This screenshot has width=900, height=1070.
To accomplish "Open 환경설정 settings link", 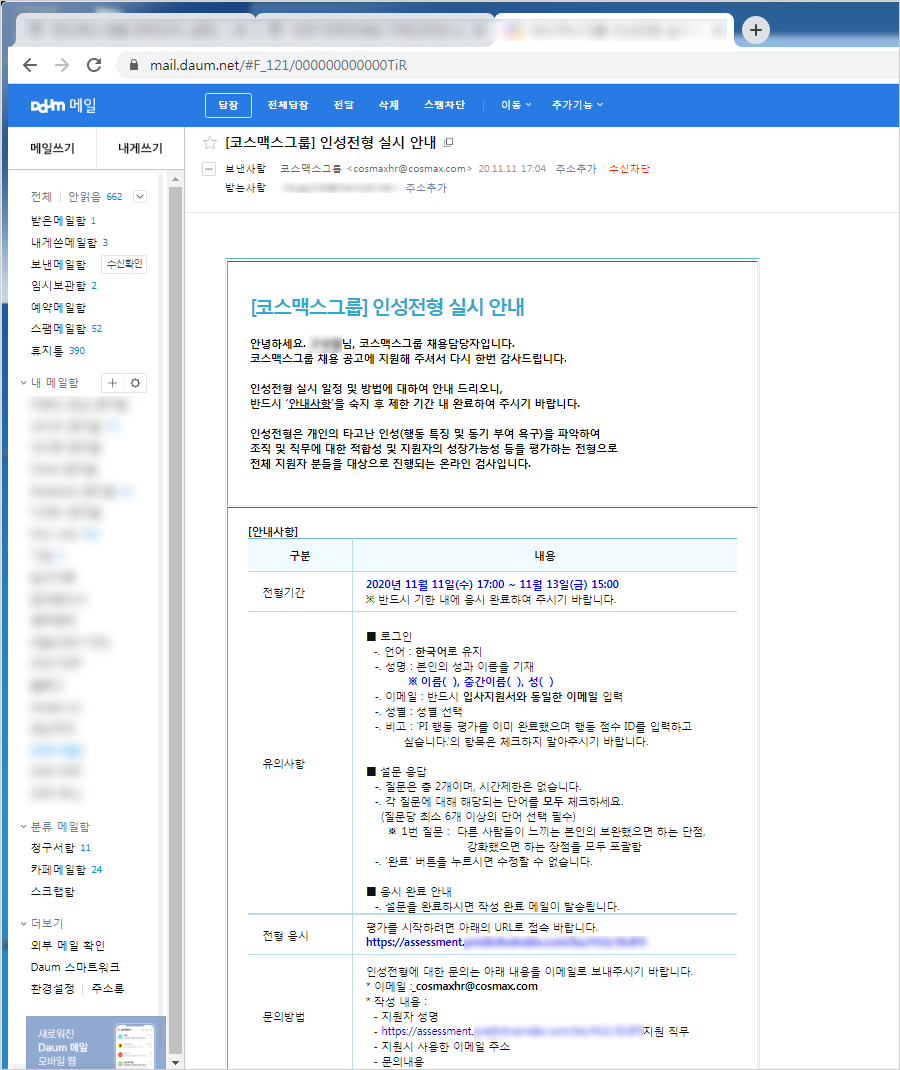I will coord(53,988).
